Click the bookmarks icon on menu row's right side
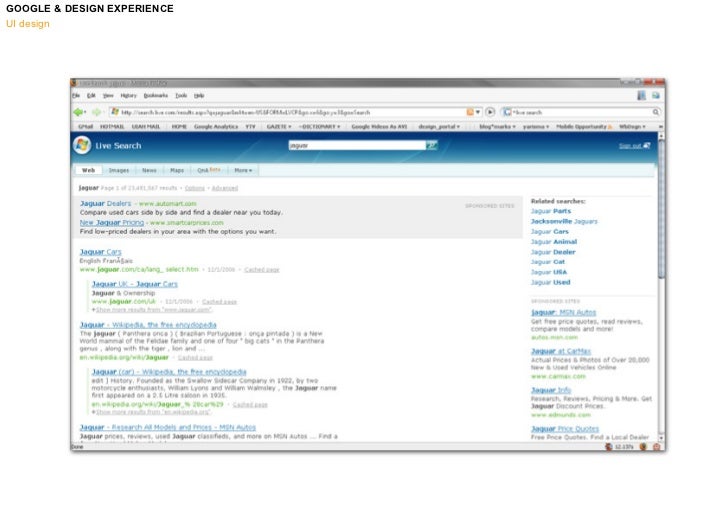This screenshot has width=728, height=515. (x=642, y=95)
